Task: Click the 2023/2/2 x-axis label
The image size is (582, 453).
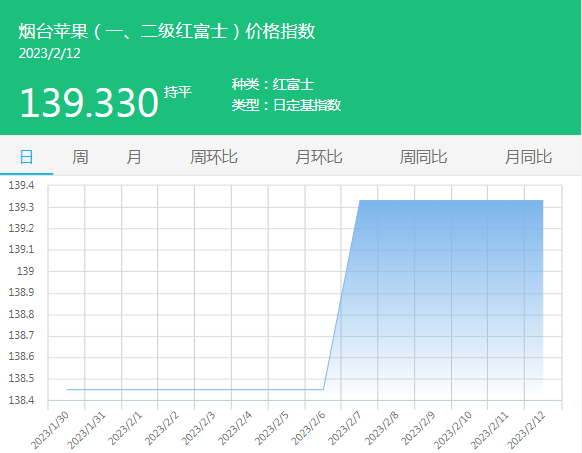Action: (x=162, y=428)
